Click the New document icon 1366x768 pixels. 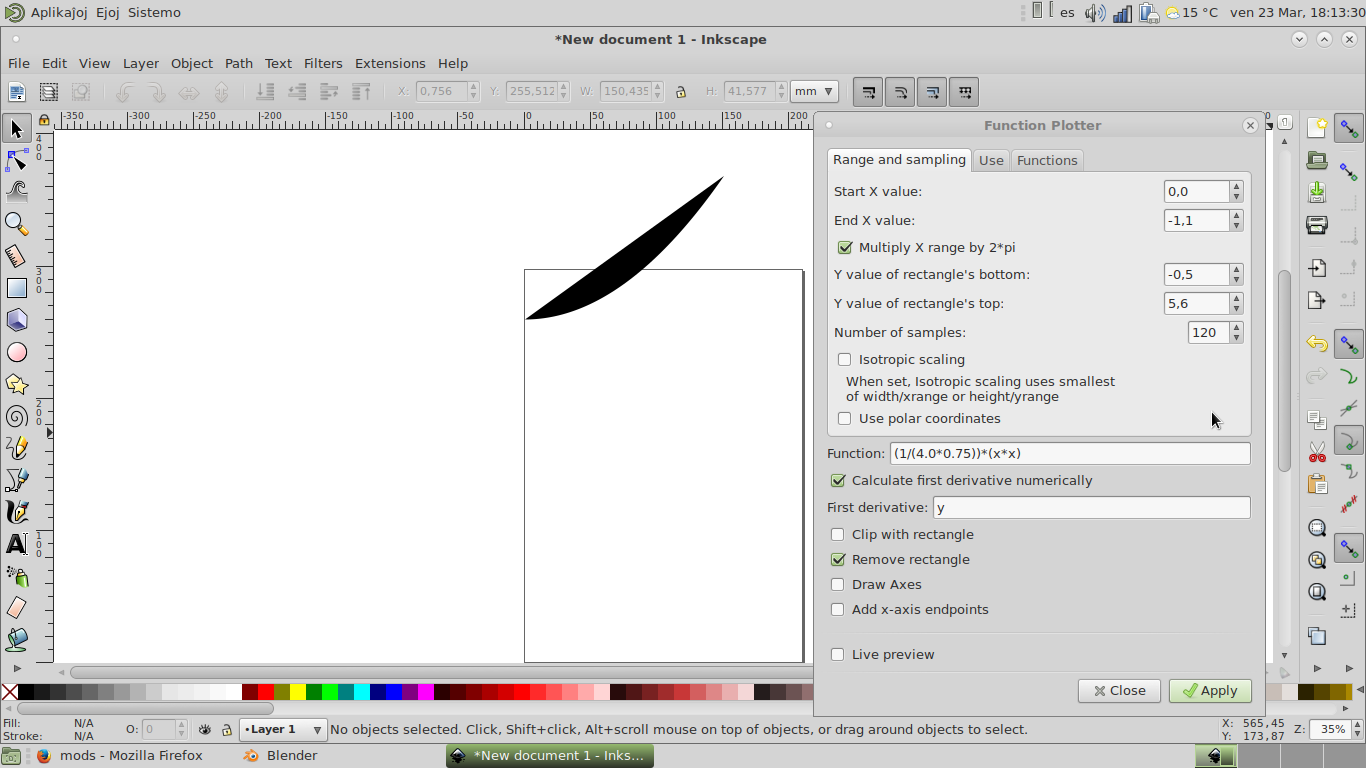(1317, 128)
